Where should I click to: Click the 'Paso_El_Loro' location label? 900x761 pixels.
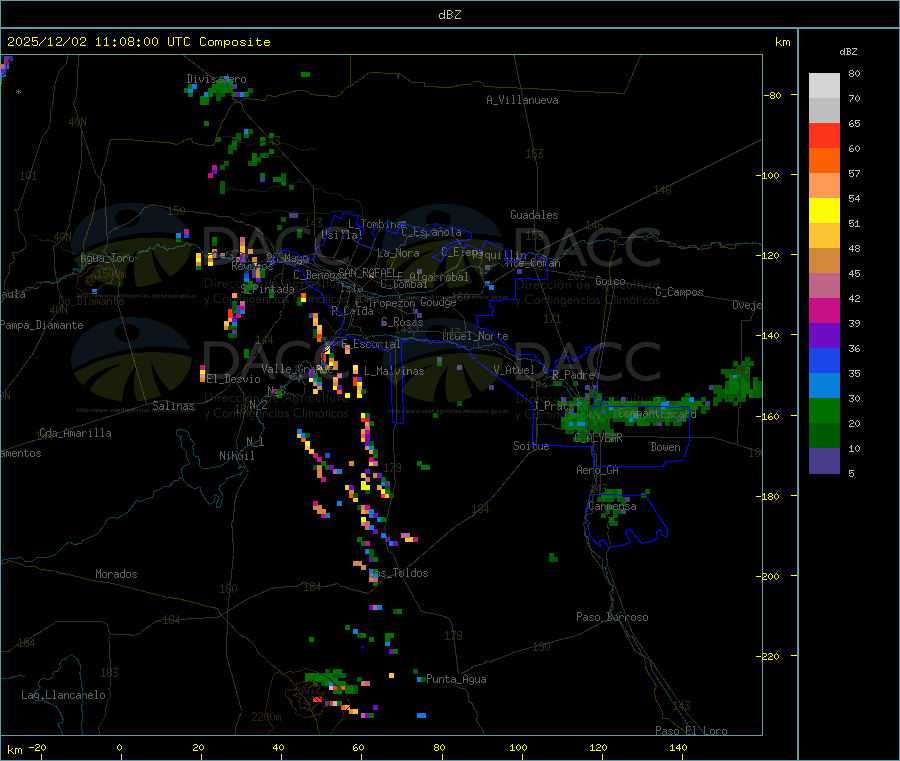[691, 731]
